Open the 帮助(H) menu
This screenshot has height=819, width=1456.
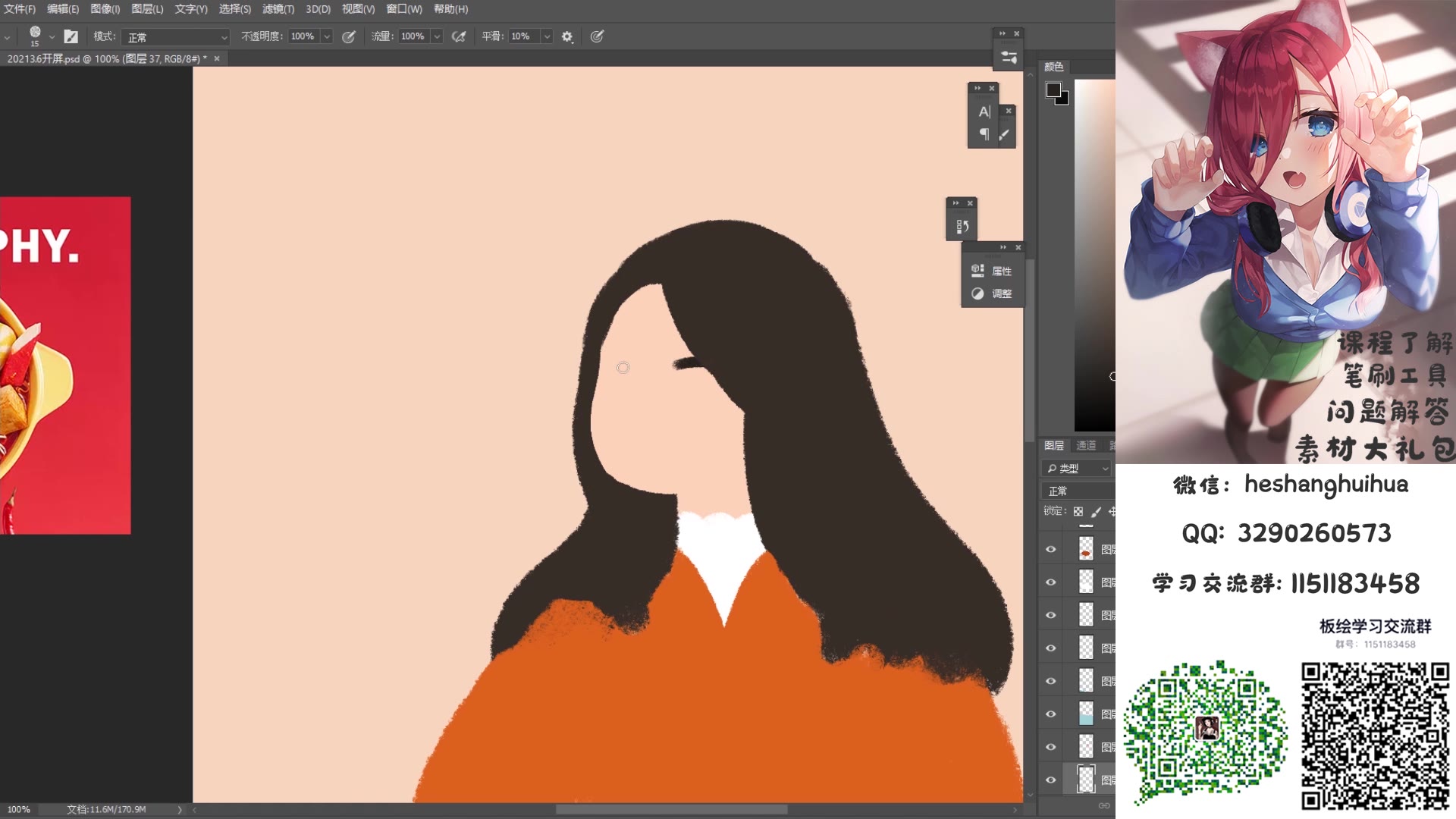451,9
